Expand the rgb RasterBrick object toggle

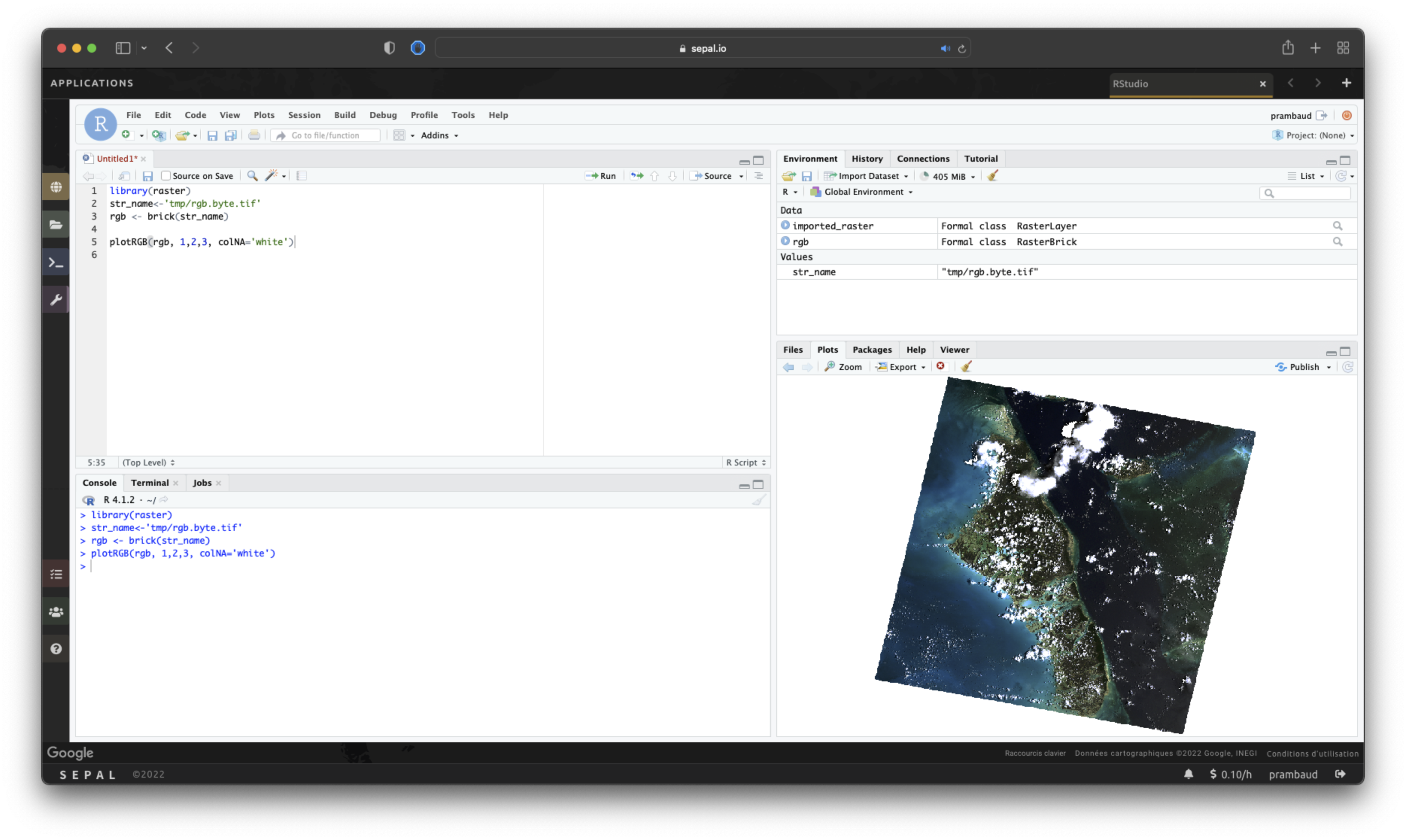coord(785,241)
